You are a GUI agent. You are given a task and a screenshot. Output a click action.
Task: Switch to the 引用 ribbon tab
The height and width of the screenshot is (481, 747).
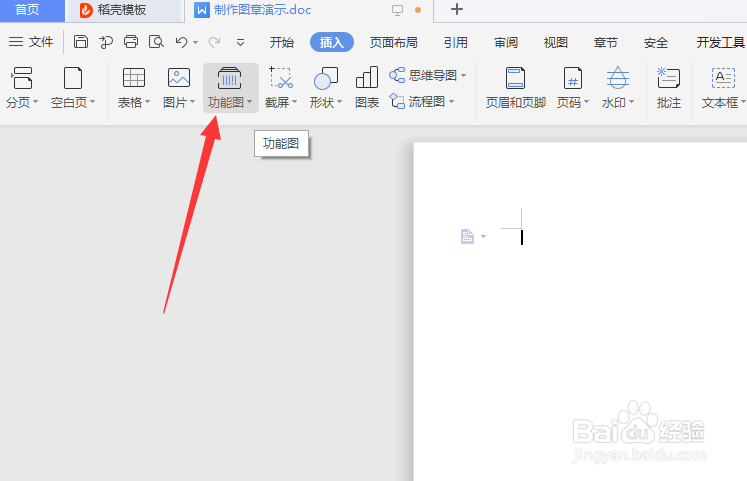tap(455, 42)
